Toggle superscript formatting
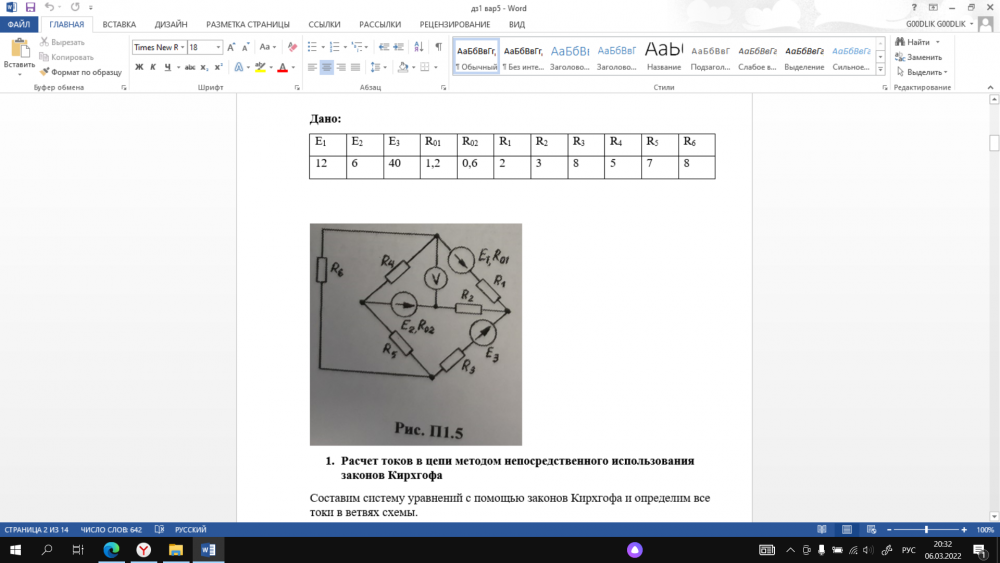 pyautogui.click(x=218, y=67)
